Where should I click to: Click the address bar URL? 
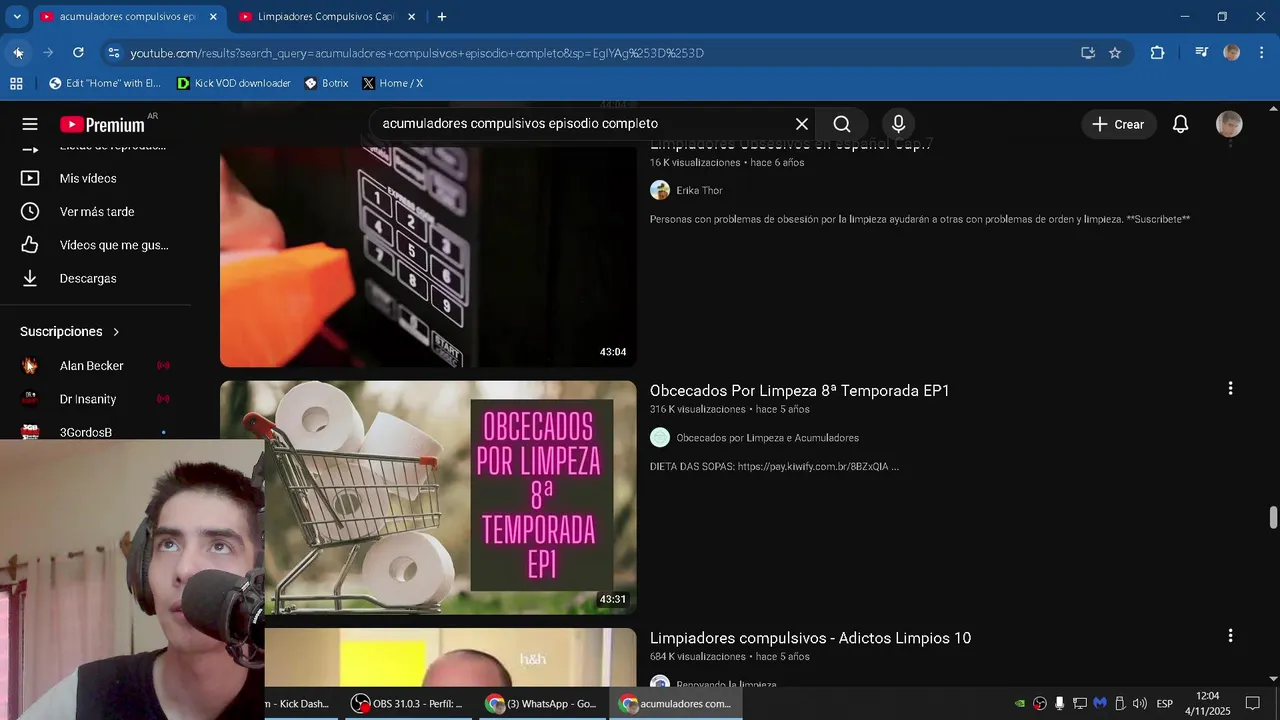[417, 53]
